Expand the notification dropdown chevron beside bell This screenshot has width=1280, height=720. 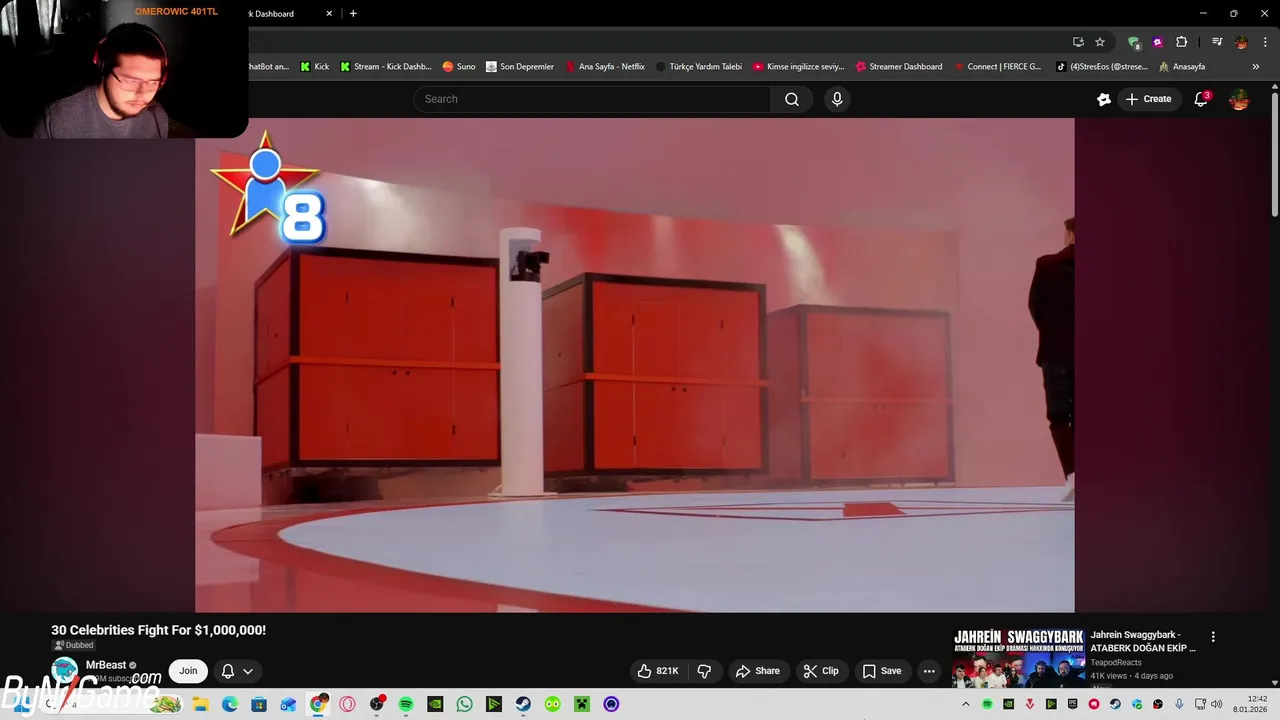pyautogui.click(x=248, y=671)
